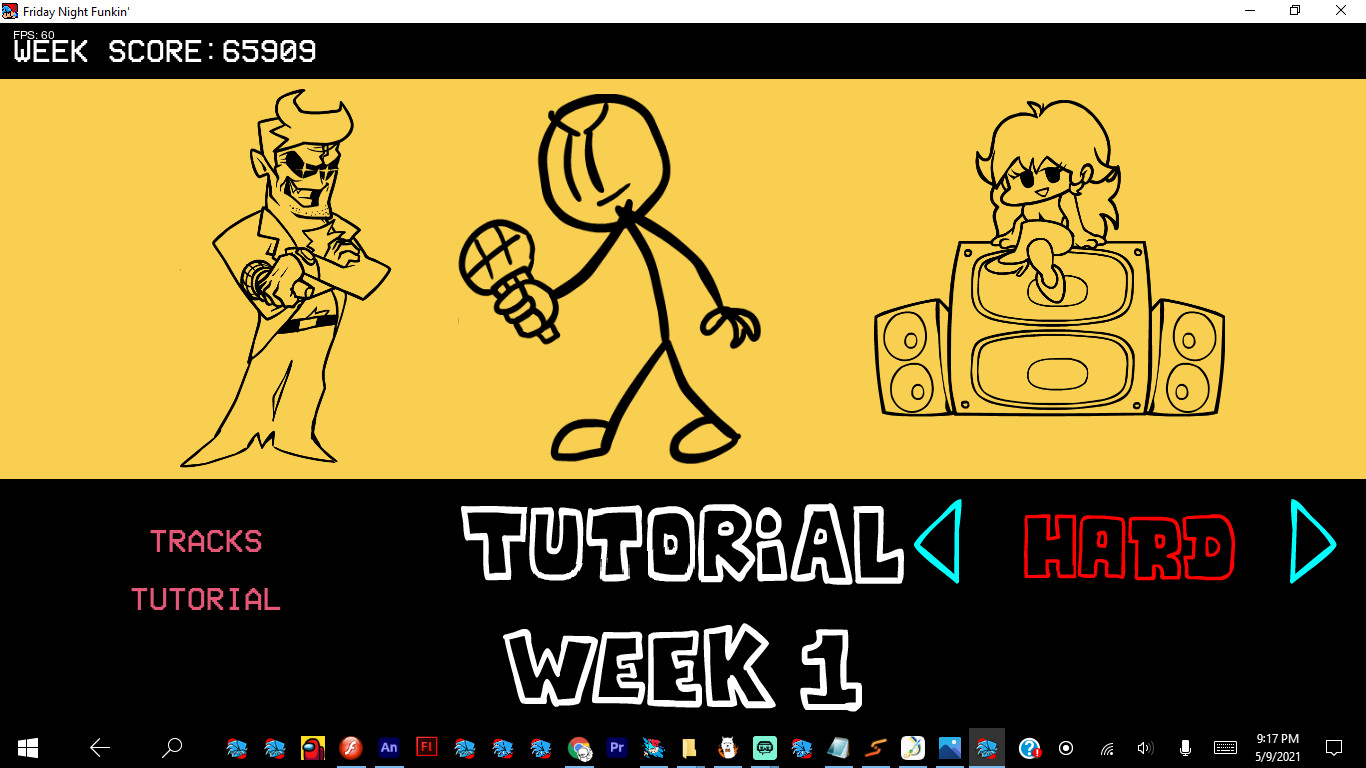
Task: Open the Notepad taskbar icon
Action: (838, 748)
